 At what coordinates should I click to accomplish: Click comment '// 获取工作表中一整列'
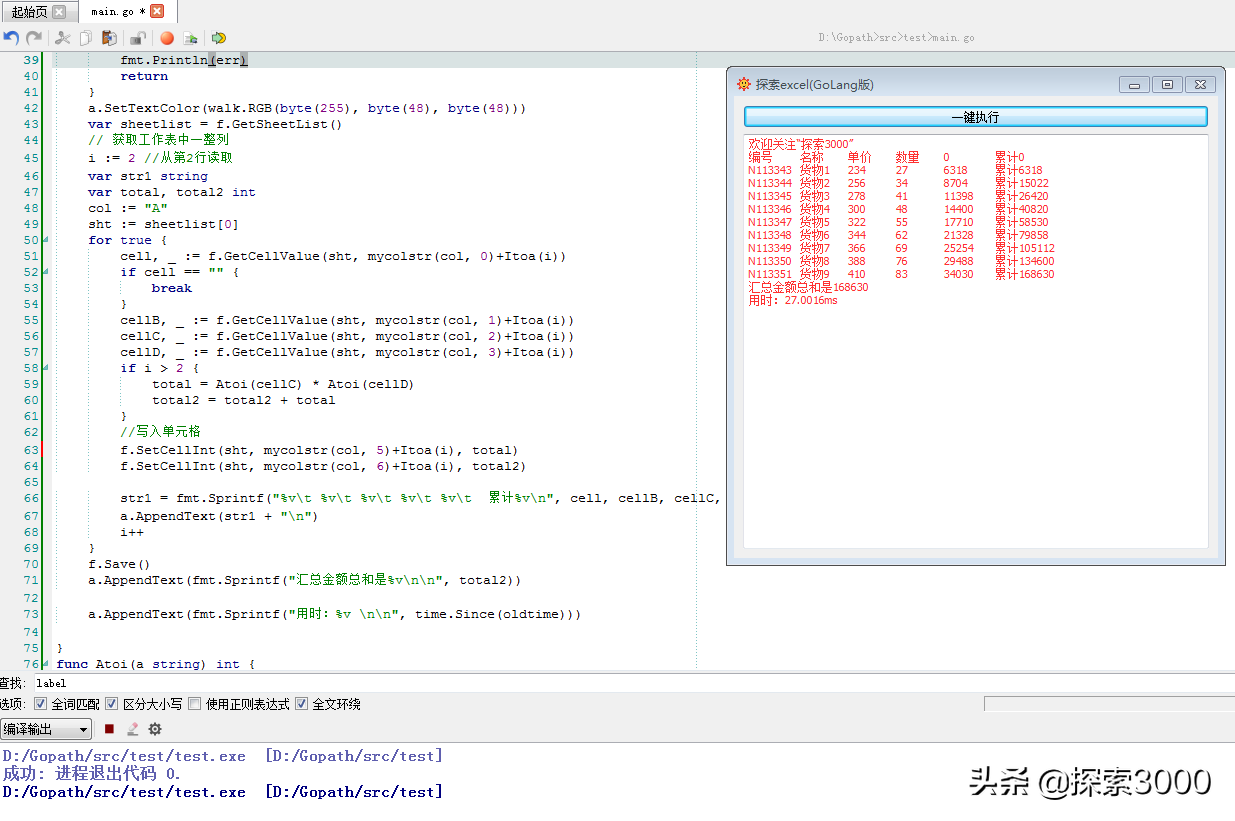coord(158,140)
